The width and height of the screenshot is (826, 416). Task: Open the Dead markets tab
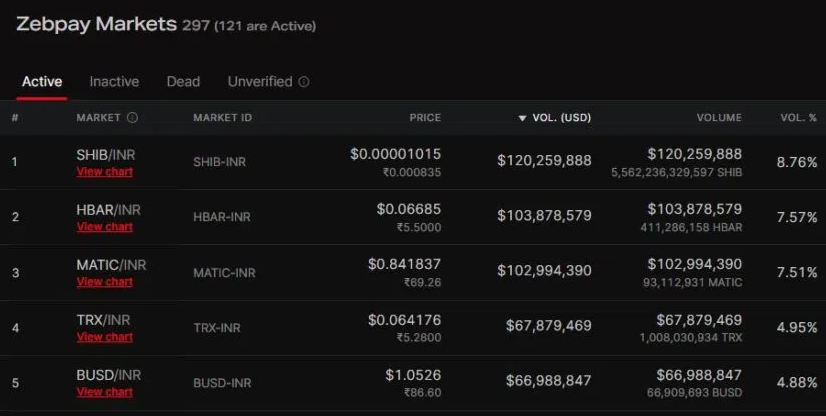click(x=183, y=82)
